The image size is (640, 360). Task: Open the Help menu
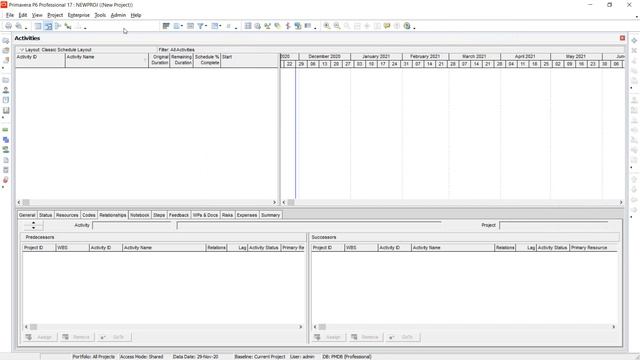click(136, 15)
